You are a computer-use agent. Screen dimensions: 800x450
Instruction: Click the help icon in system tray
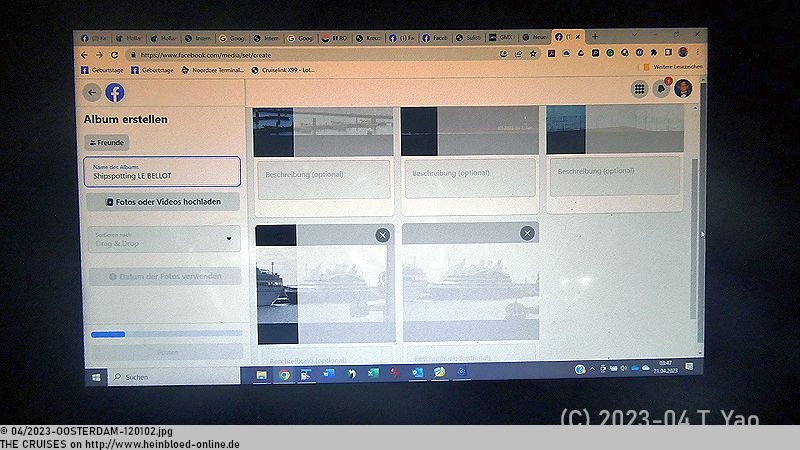pos(580,369)
